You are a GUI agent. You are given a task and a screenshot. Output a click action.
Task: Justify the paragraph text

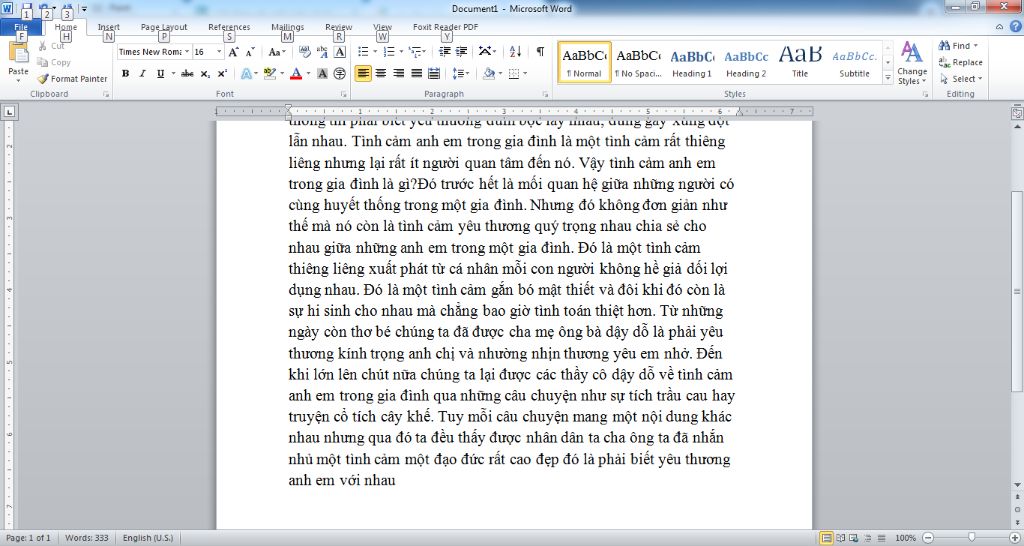[416, 74]
